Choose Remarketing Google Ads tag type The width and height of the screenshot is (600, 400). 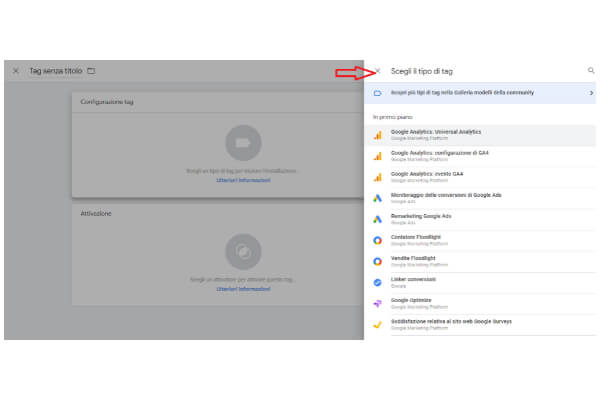point(481,219)
